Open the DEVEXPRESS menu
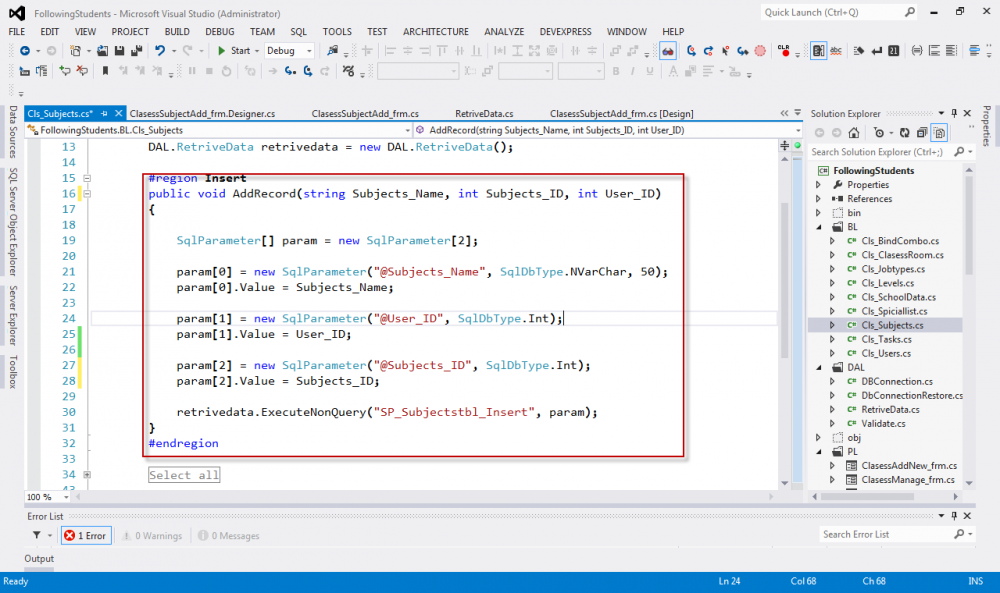Image resolution: width=1000 pixels, height=593 pixels. click(565, 31)
